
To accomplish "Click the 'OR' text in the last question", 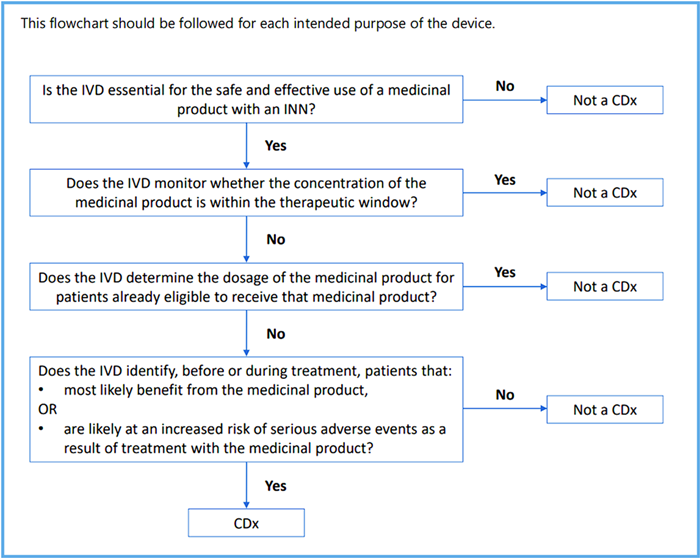I will (x=48, y=409).
